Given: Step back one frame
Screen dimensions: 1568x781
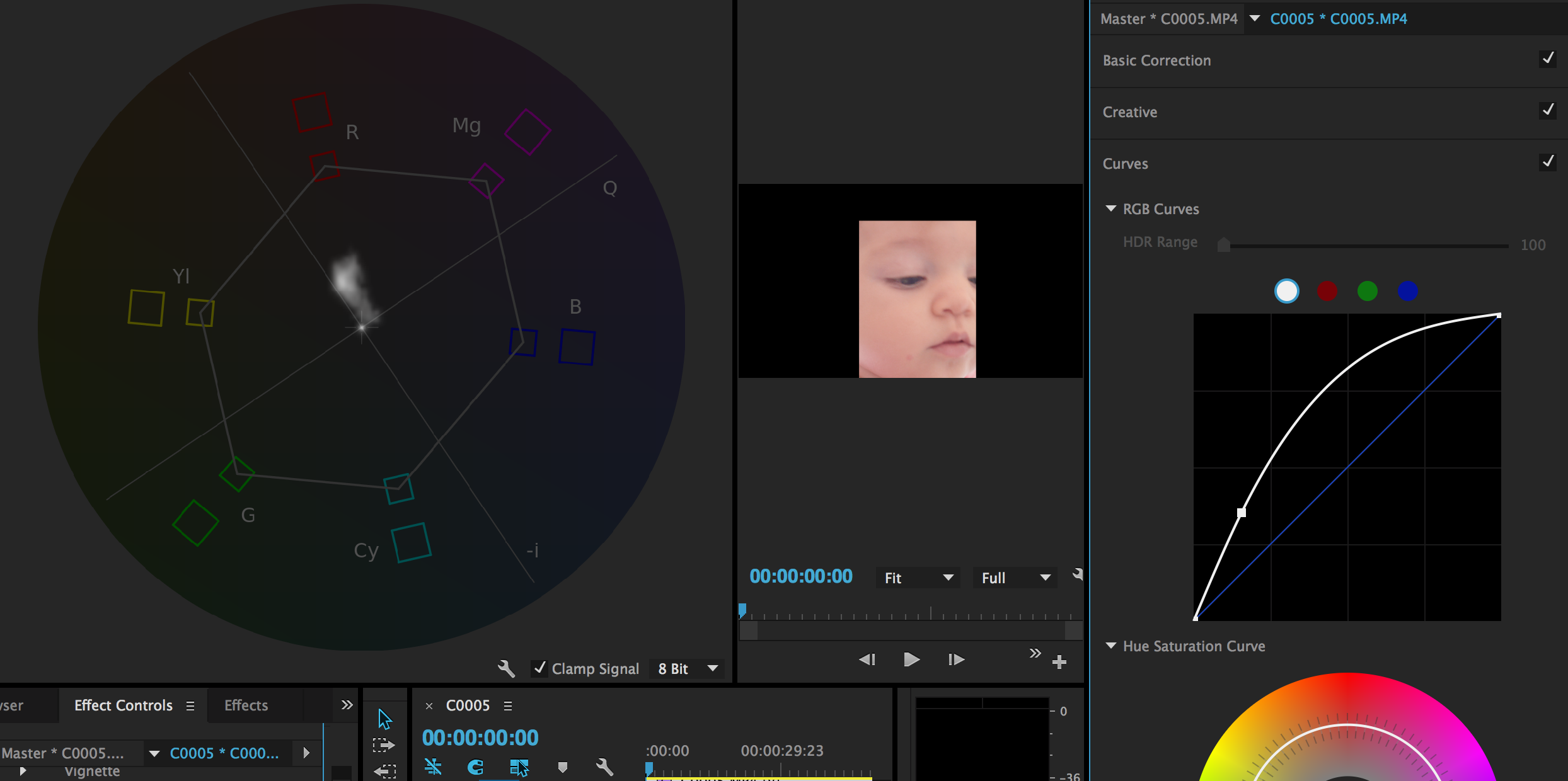Looking at the screenshot, I should [867, 659].
